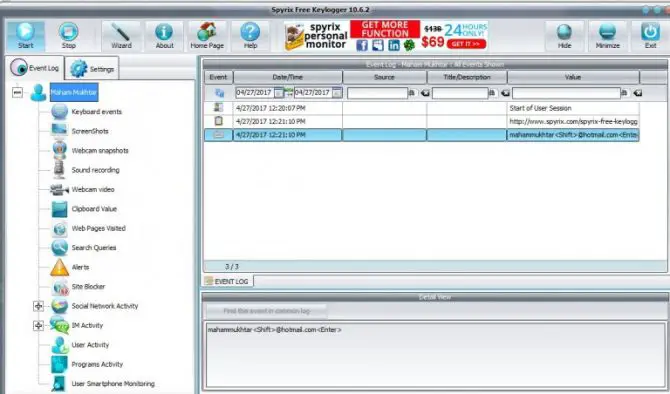Open the About dialog
This screenshot has width=670, height=394.
pos(164,36)
